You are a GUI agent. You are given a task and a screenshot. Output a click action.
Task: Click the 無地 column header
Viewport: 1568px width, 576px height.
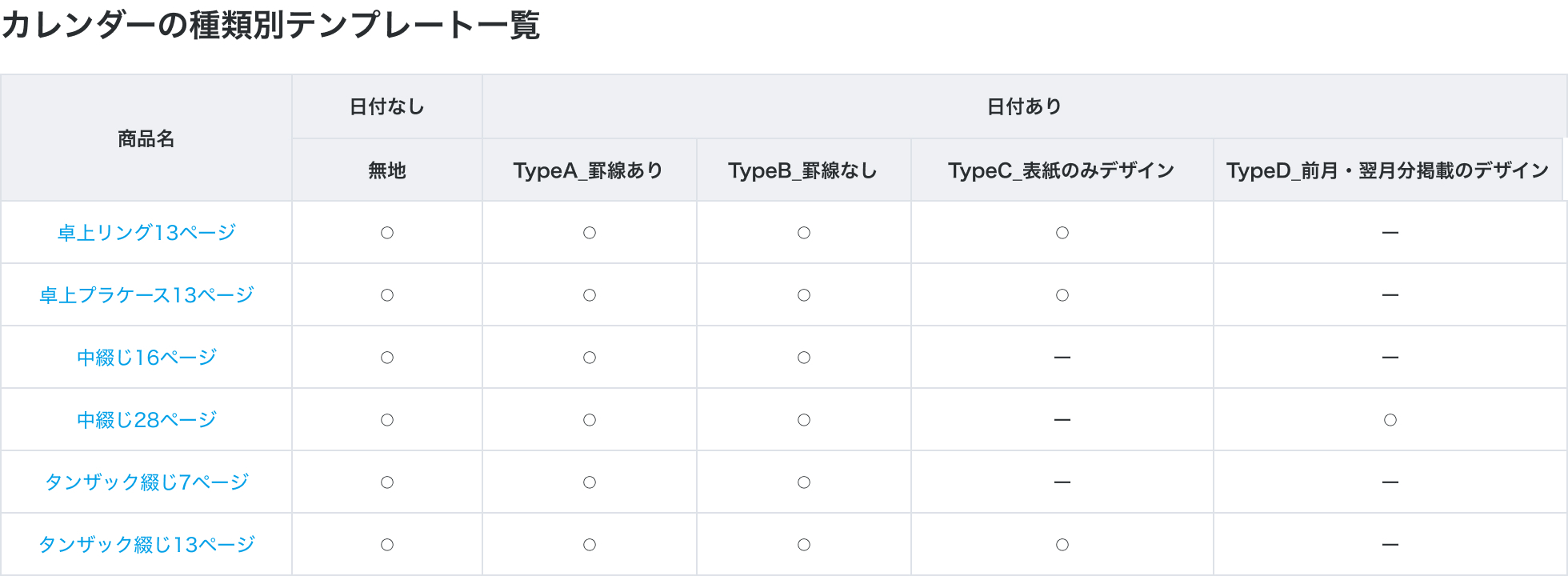(387, 170)
